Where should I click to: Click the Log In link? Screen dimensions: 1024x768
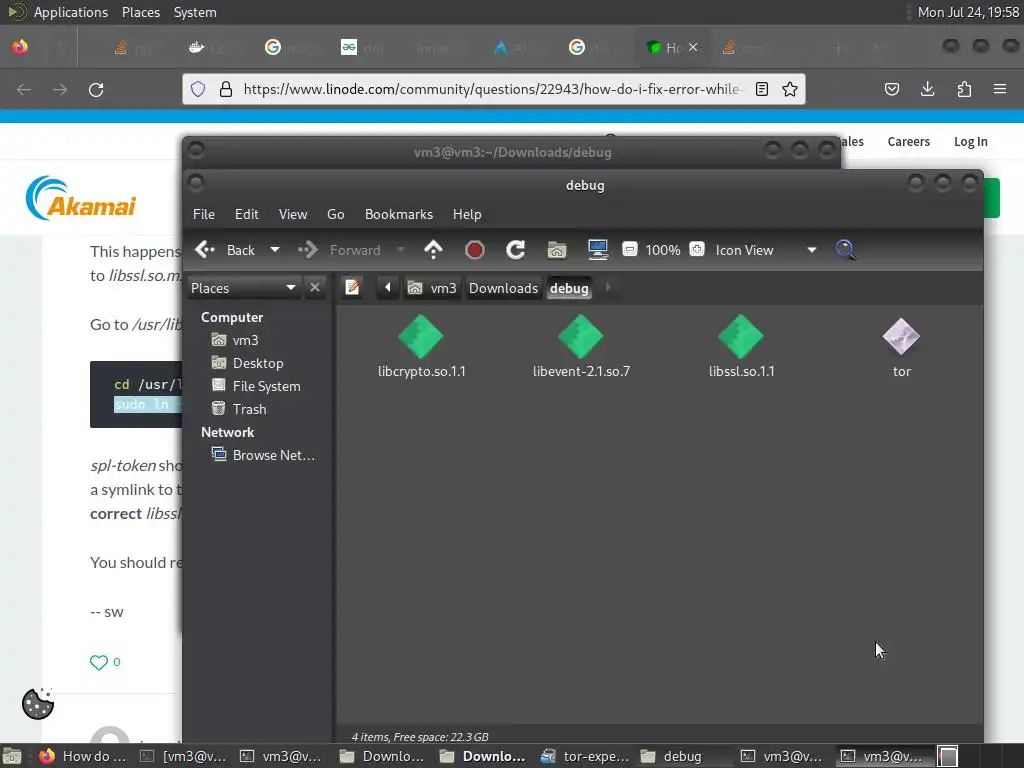pyautogui.click(x=970, y=142)
